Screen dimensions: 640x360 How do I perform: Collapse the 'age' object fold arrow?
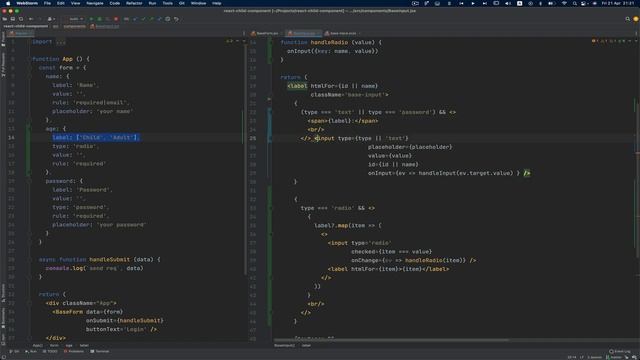[x=29, y=129]
